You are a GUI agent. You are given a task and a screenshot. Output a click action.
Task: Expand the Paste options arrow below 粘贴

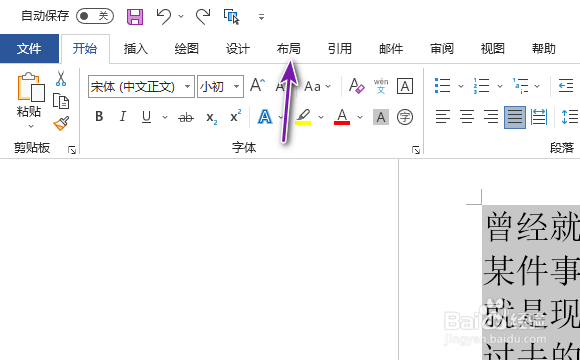tap(31, 127)
